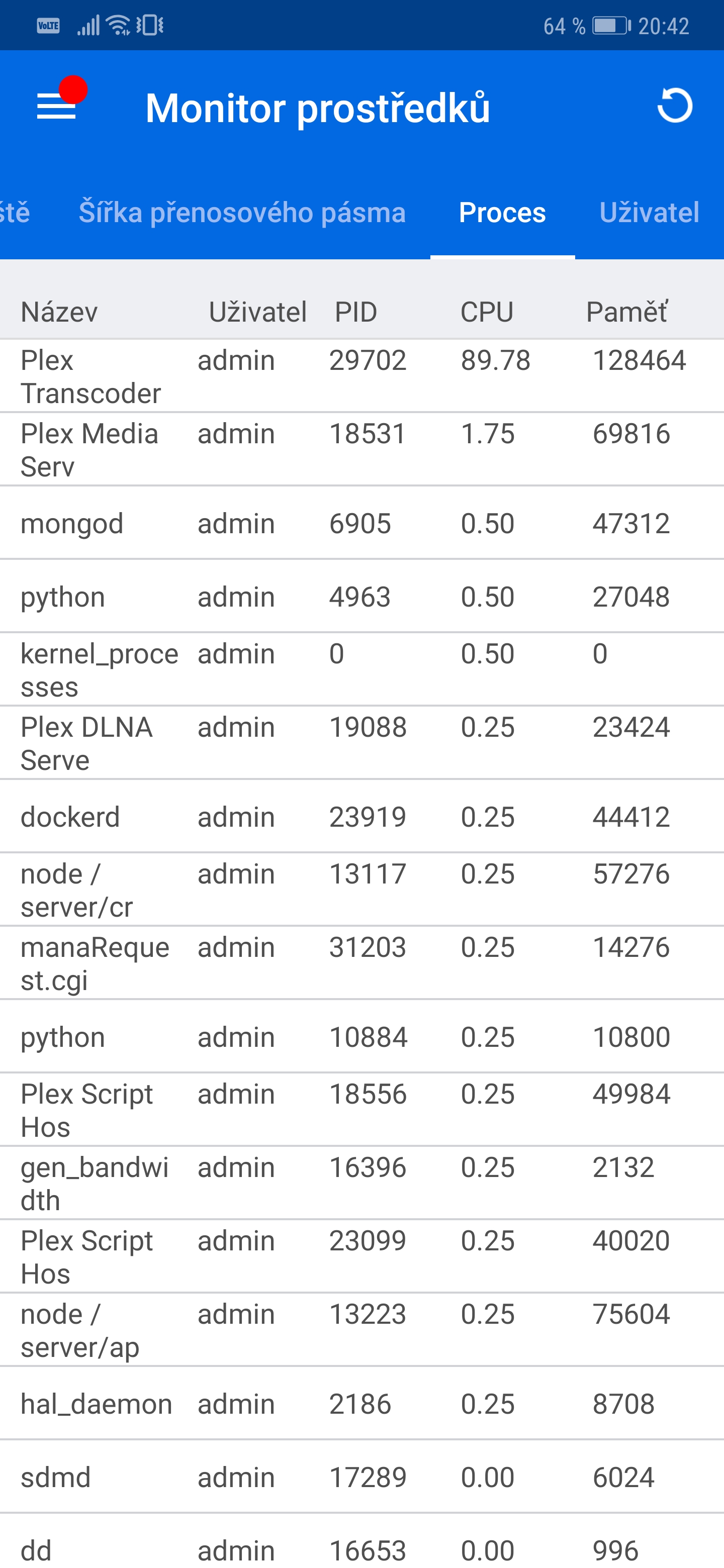Image resolution: width=724 pixels, height=1568 pixels.
Task: Select the sdmd process row
Action: 361,1478
